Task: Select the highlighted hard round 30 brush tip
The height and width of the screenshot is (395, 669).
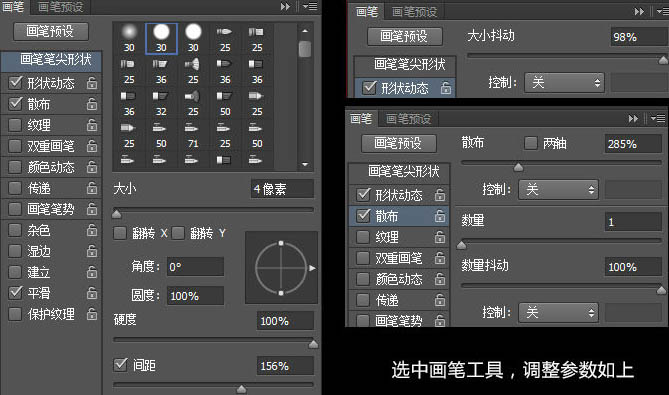Action: [161, 38]
